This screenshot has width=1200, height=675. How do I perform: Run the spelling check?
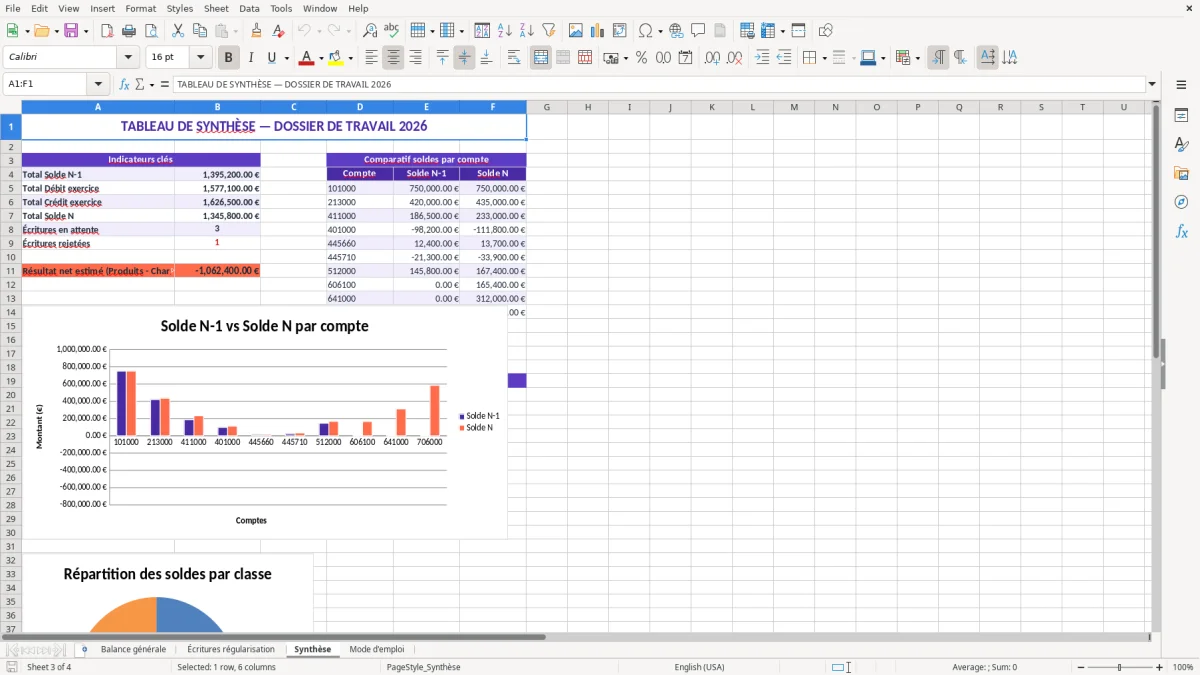click(x=392, y=31)
